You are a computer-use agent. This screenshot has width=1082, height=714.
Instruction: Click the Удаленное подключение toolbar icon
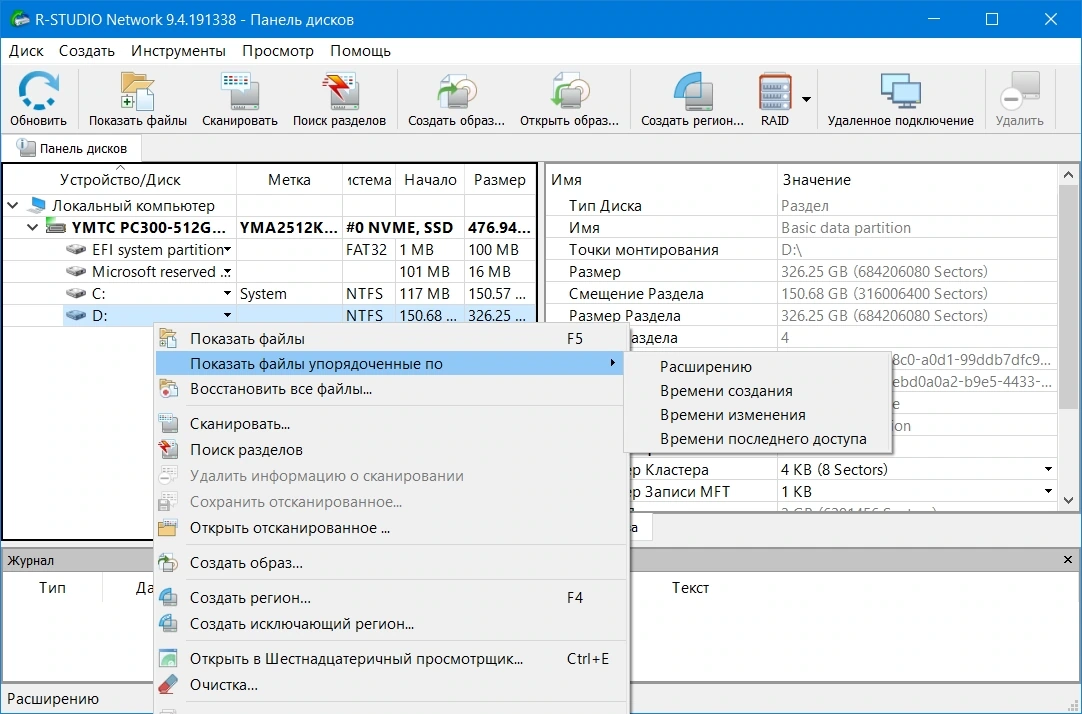pos(901,91)
